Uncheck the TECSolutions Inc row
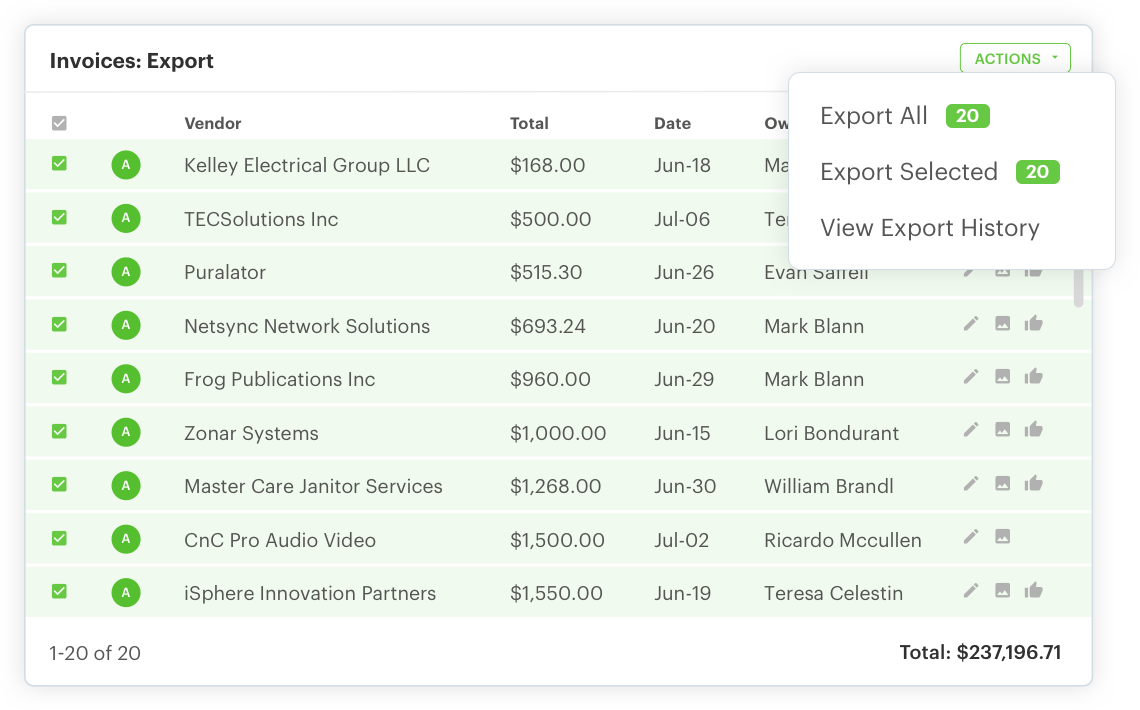Screen dimensions: 1140x710 pos(59,218)
